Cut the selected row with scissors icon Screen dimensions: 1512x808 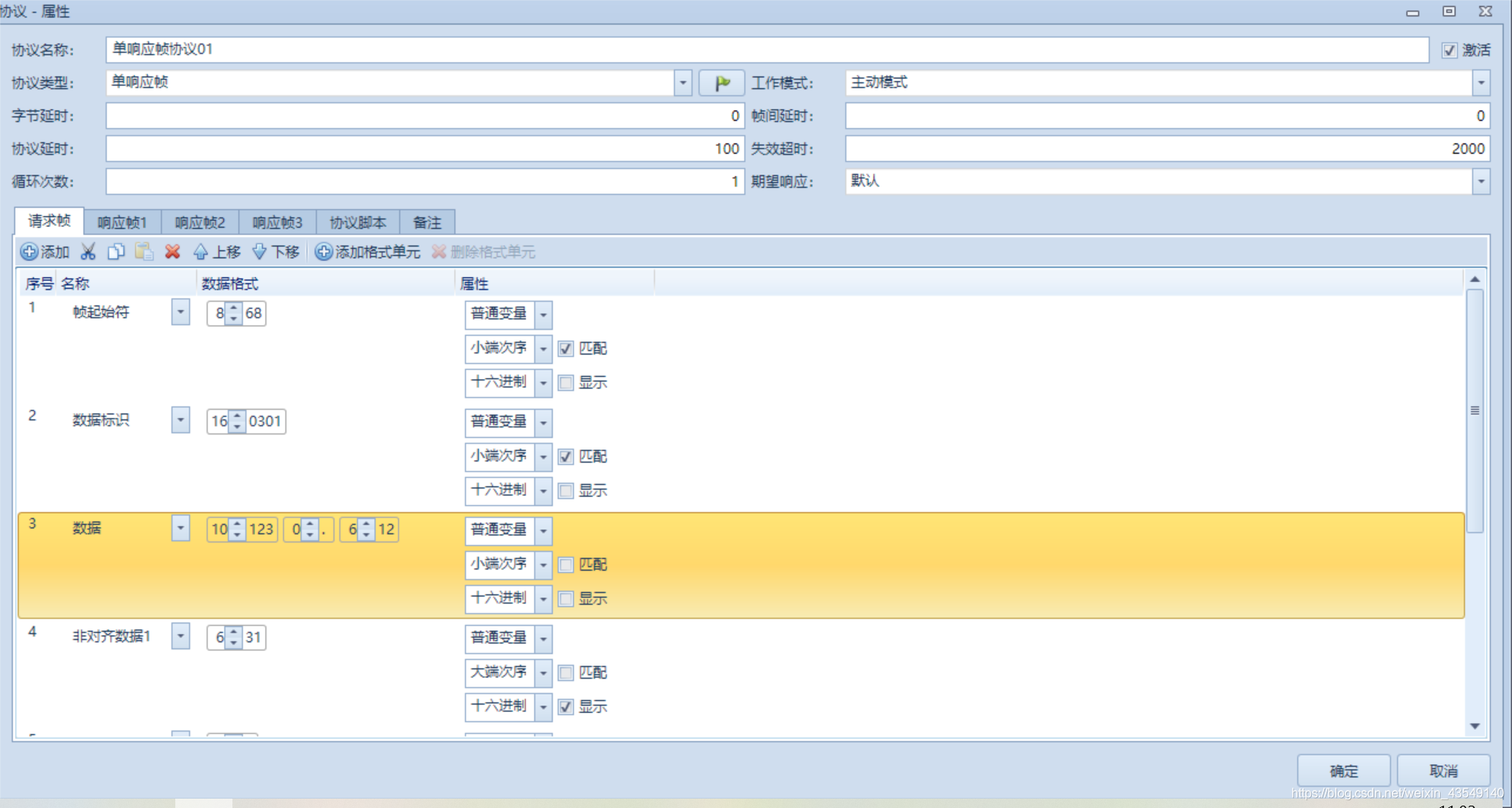88,252
